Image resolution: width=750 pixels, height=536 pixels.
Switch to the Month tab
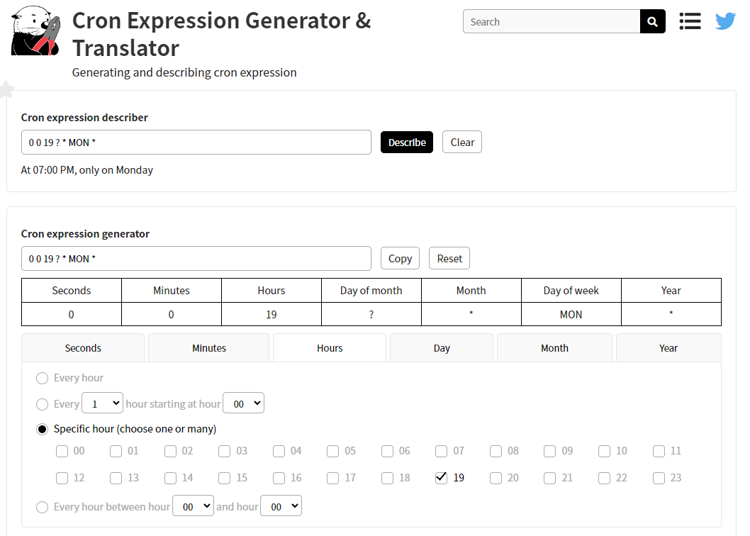point(555,348)
